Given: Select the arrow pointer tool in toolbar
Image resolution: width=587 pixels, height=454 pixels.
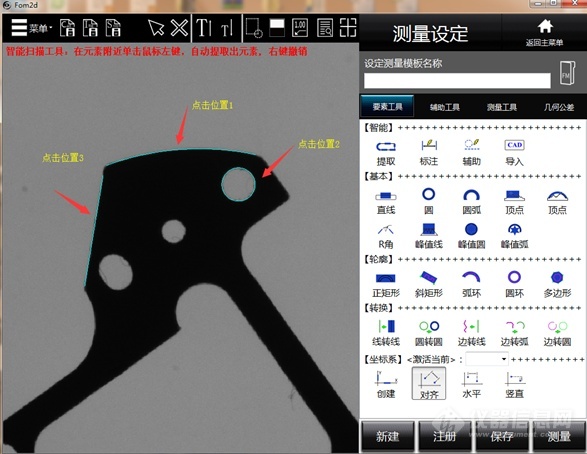Looking at the screenshot, I should coord(156,28).
